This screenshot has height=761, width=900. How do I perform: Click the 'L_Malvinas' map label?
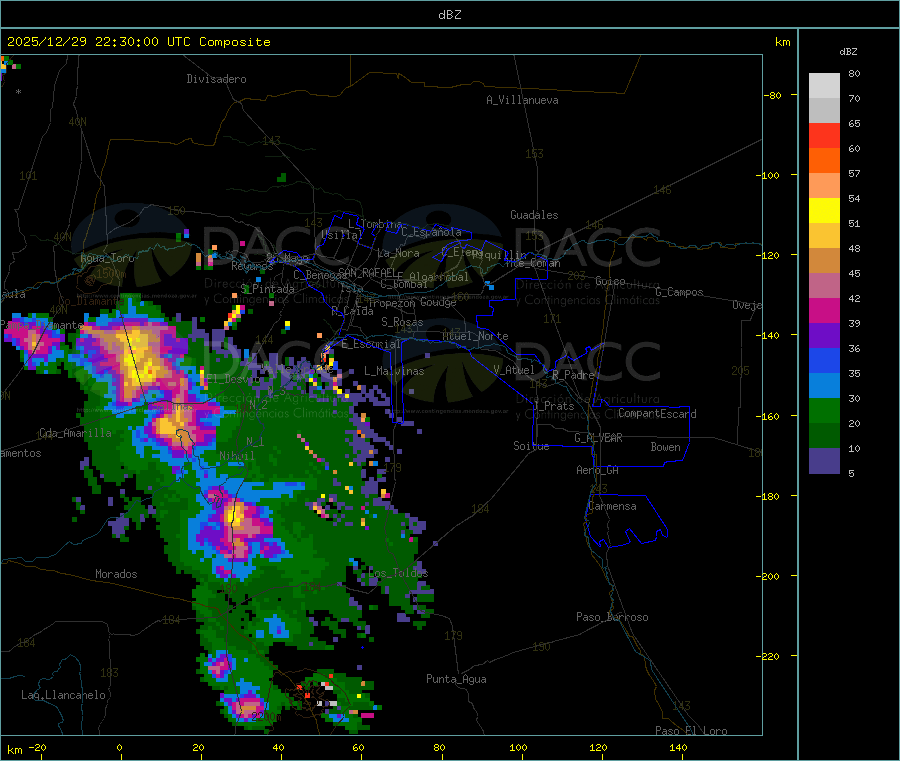point(394,371)
